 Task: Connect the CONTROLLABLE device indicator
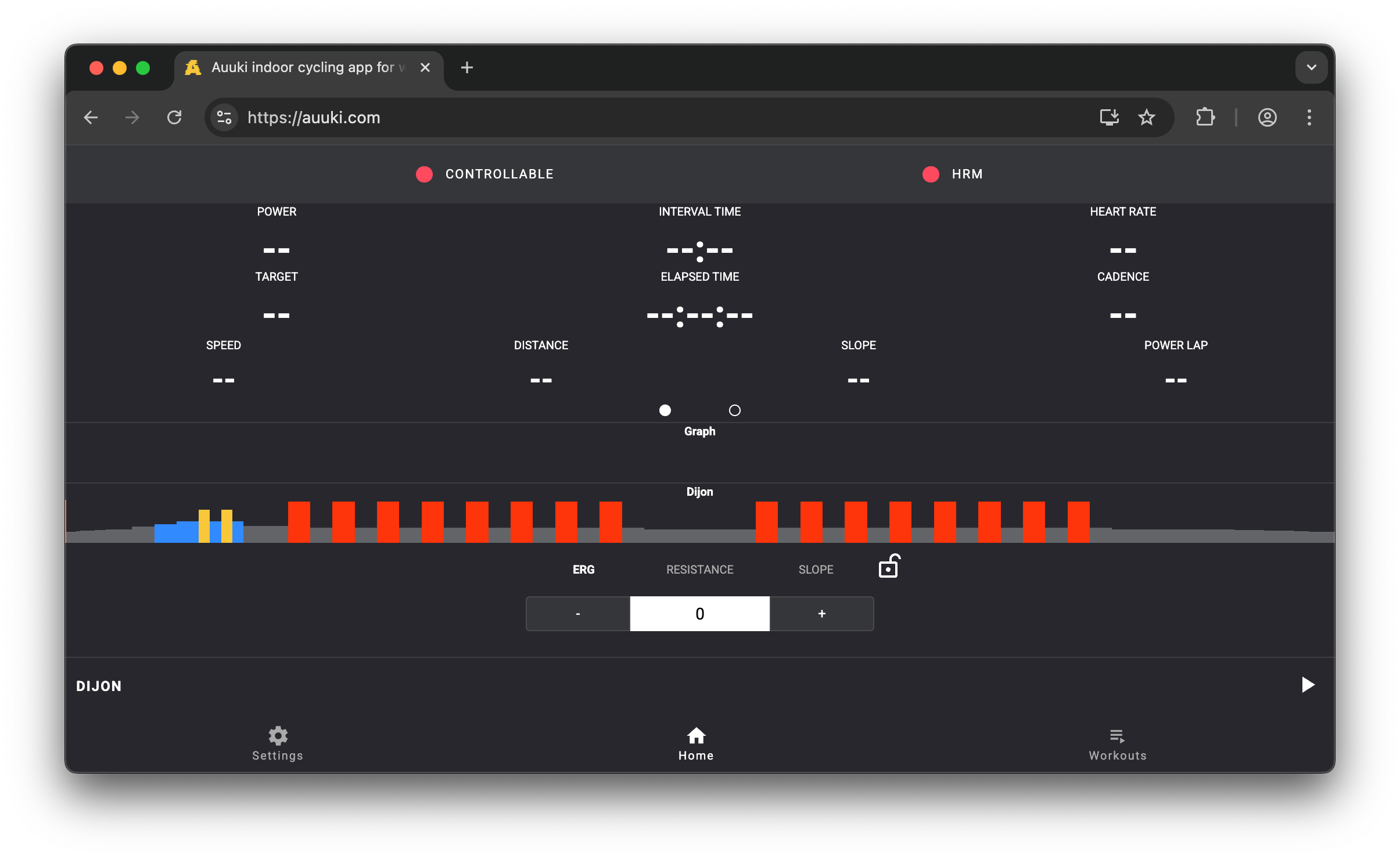(x=425, y=174)
